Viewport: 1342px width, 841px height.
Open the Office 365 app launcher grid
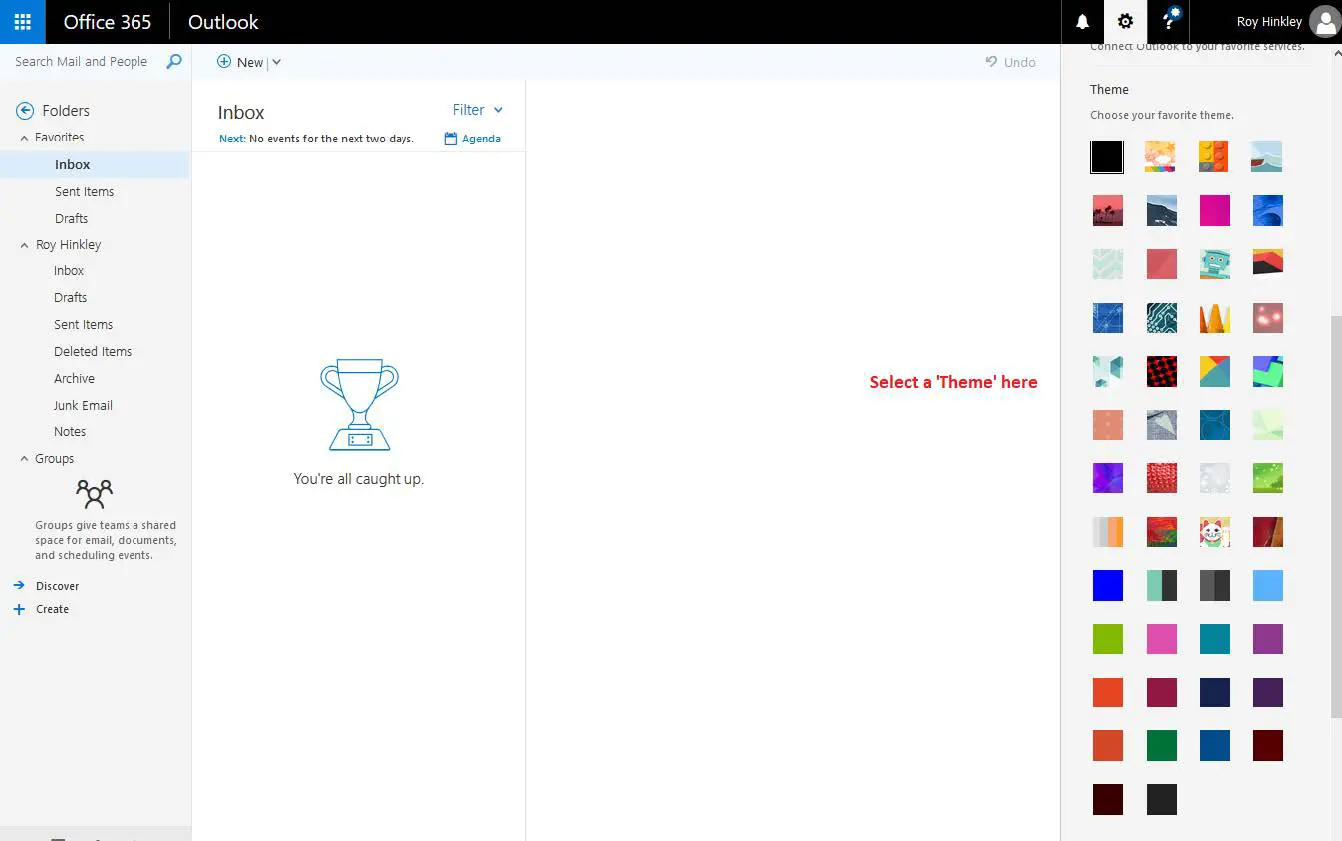(22, 21)
